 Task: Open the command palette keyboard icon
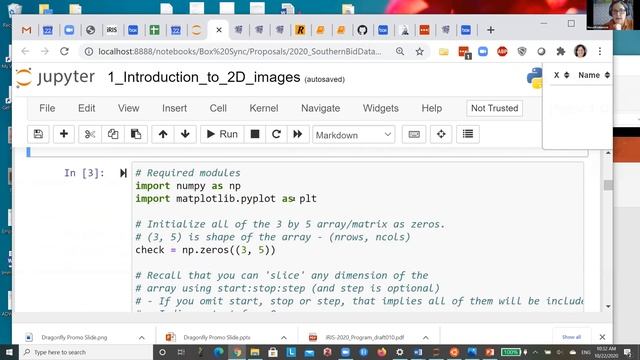[x=414, y=134]
